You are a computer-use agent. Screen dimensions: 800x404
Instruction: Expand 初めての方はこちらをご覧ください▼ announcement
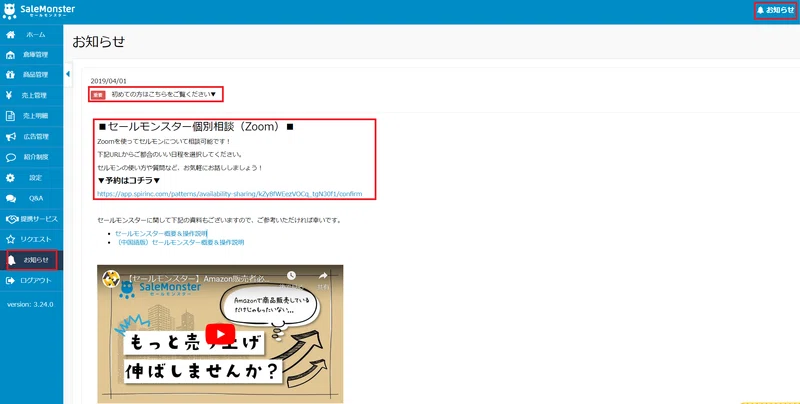click(164, 94)
